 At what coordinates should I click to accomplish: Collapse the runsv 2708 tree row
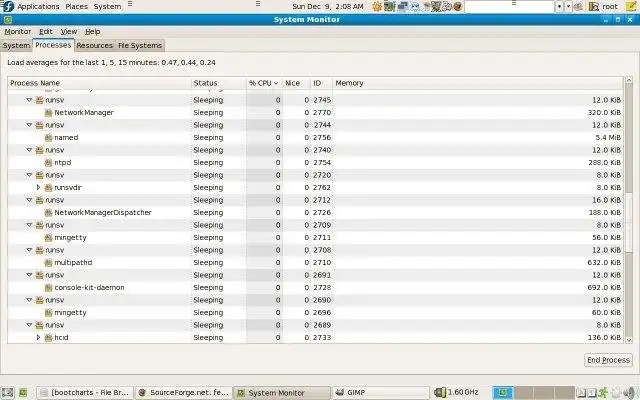point(29,250)
